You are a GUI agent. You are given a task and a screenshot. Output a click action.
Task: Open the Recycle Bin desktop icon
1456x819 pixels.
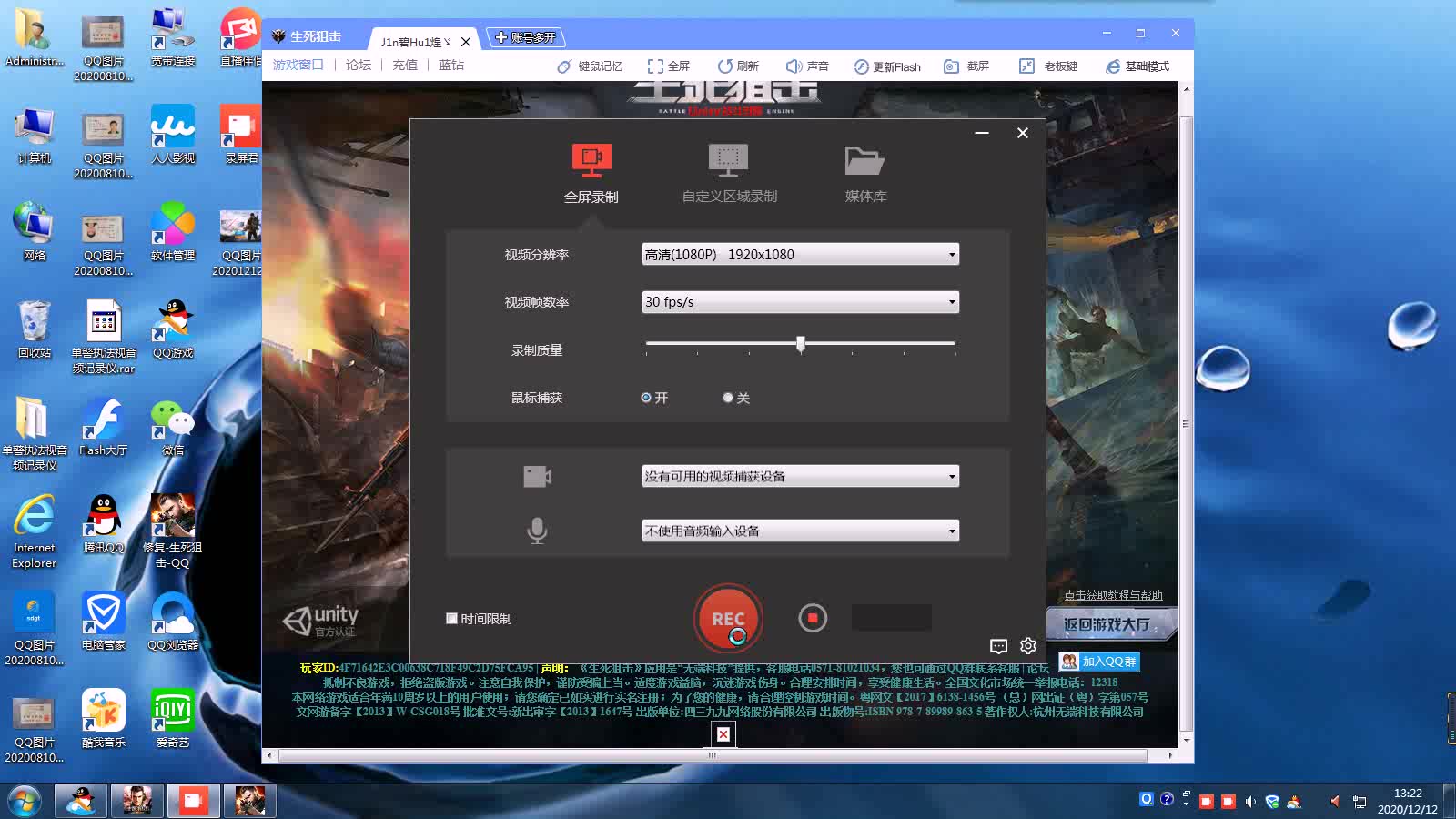34,329
